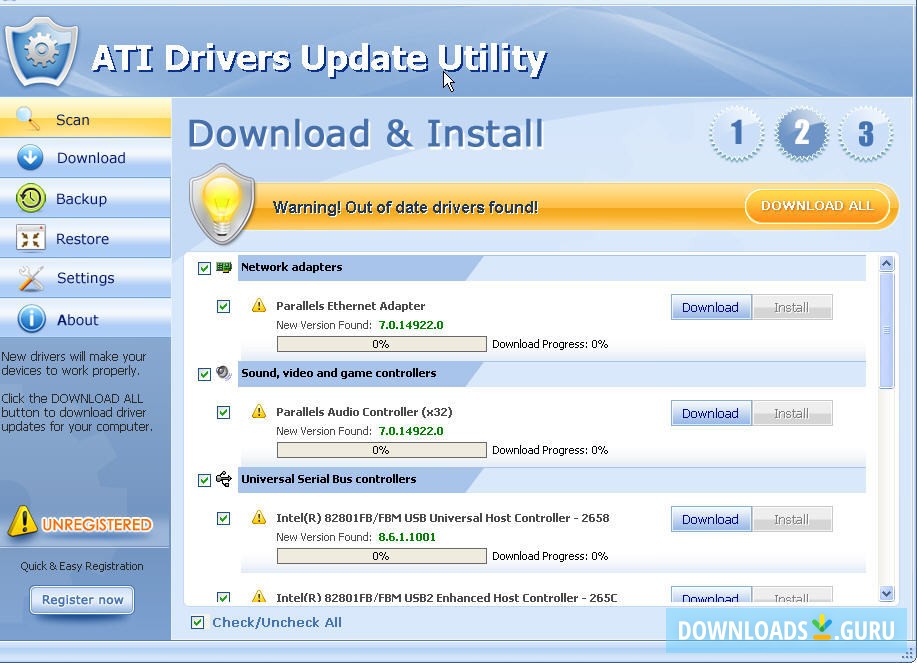Click the lightbulb warning shield icon
917x663 pixels.
point(221,203)
